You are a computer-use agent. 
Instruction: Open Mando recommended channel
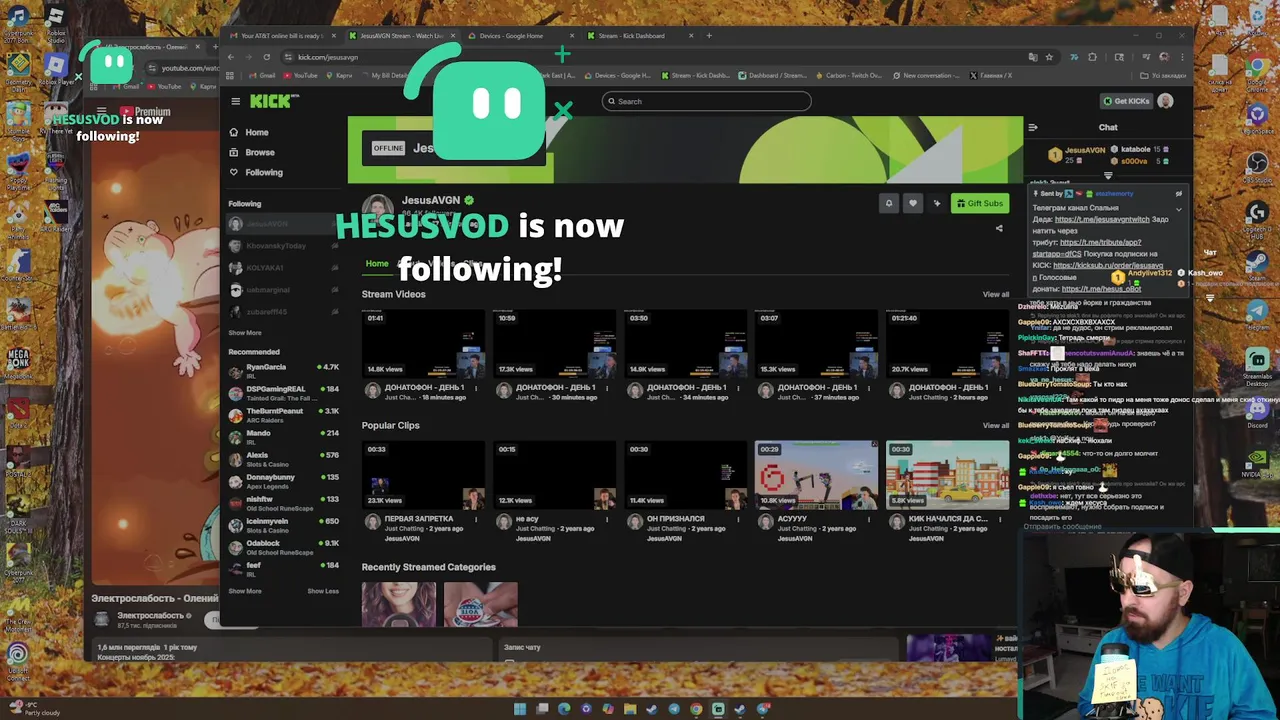pyautogui.click(x=284, y=437)
